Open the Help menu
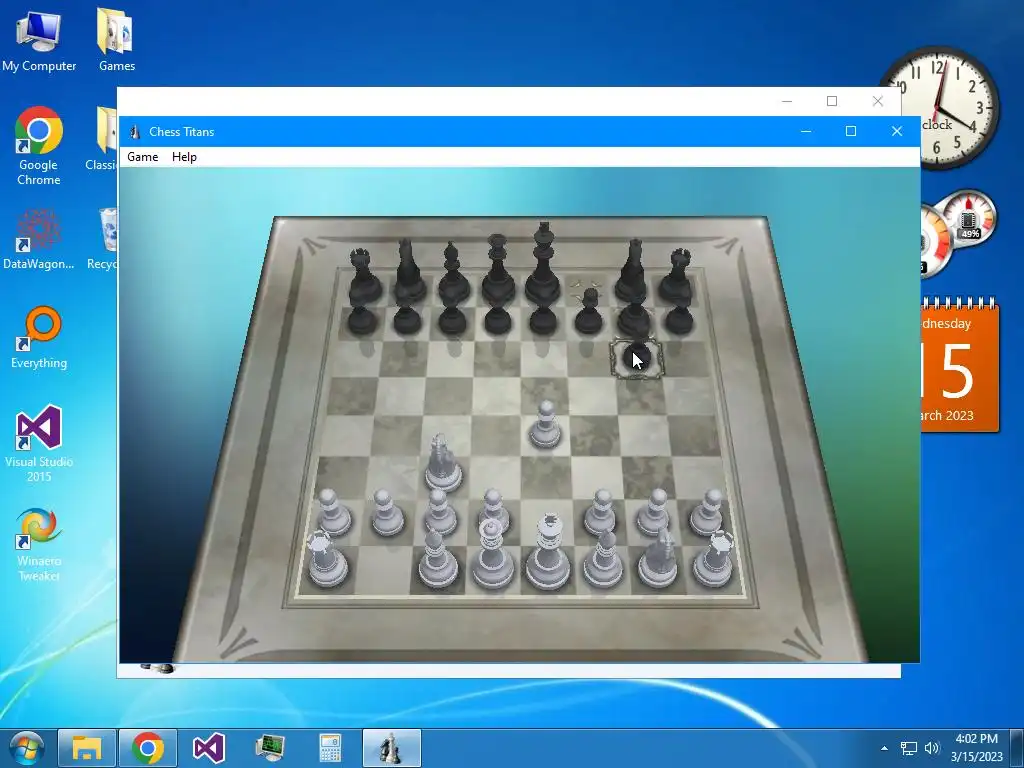1024x768 pixels. tap(184, 157)
